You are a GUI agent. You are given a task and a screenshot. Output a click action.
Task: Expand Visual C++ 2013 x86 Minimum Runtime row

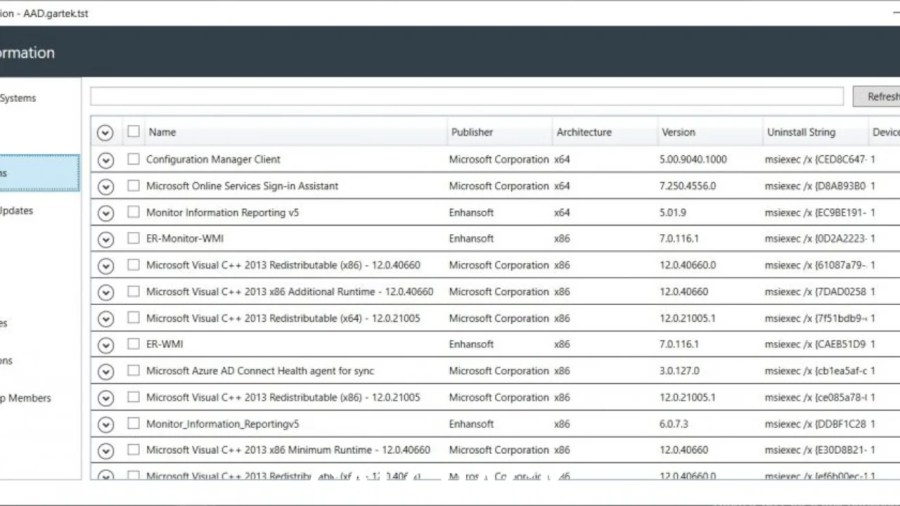click(106, 450)
